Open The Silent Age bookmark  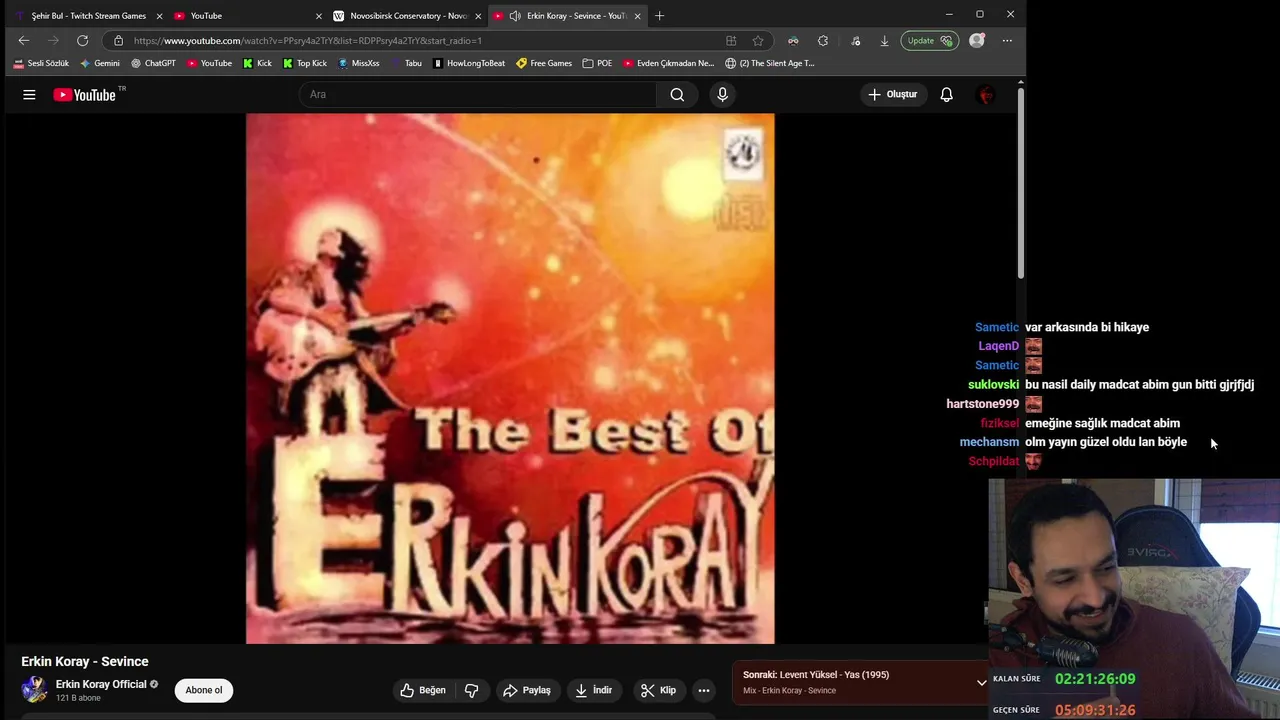(770, 63)
